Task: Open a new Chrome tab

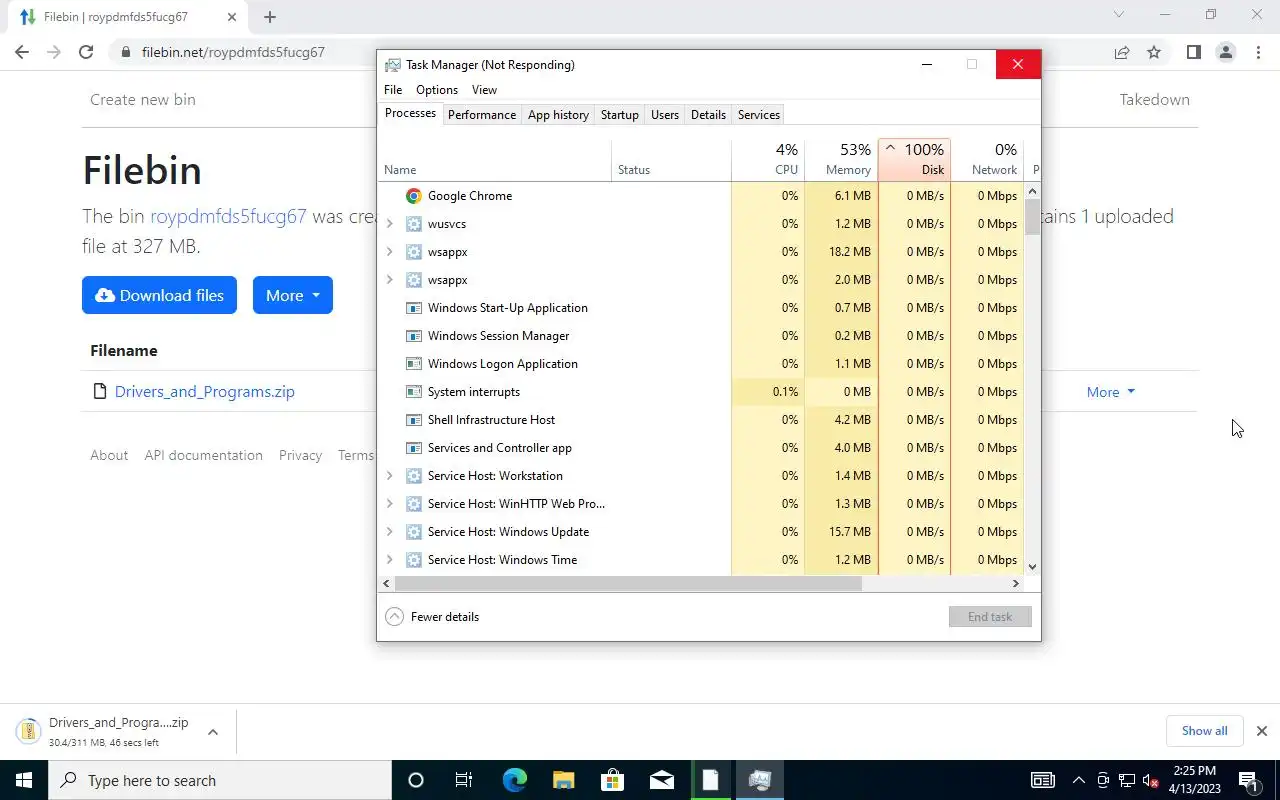Action: [270, 17]
